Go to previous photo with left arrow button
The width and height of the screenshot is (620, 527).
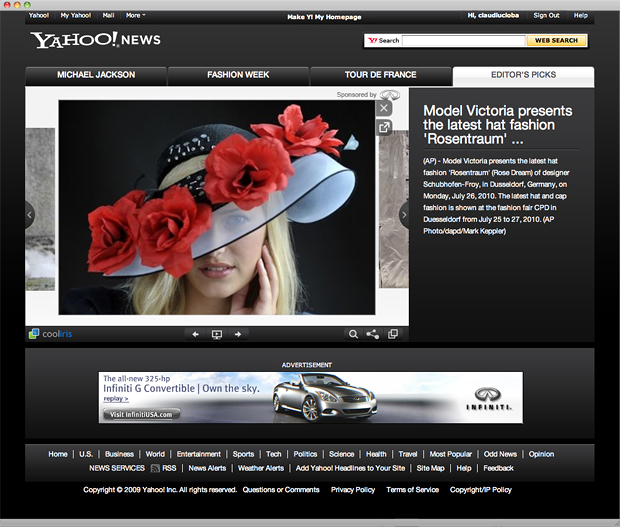[x=196, y=334]
